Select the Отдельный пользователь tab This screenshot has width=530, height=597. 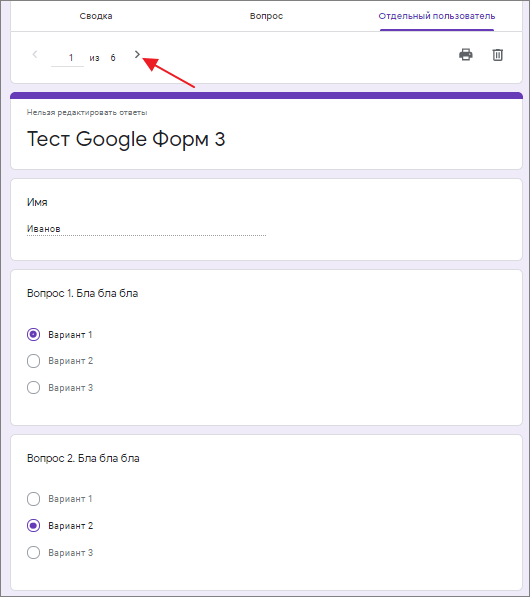437,16
